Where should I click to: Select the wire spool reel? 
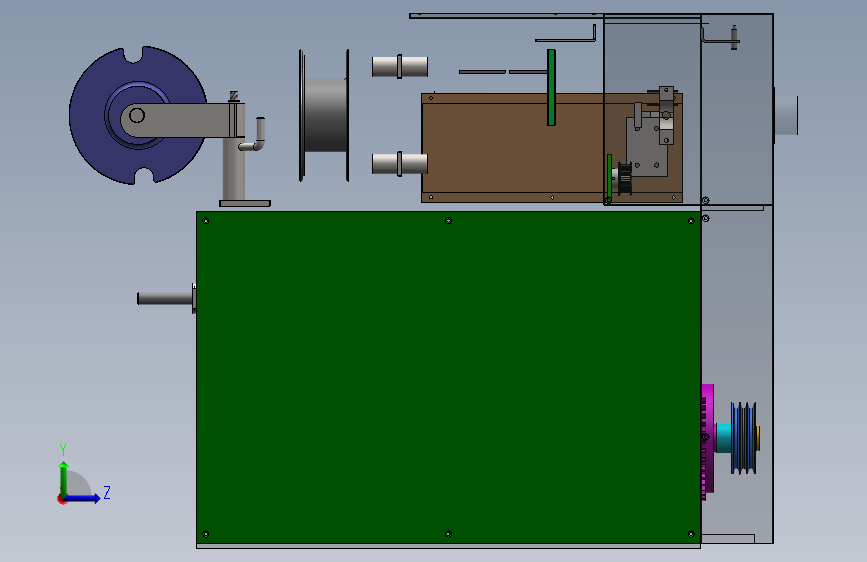[x=324, y=115]
